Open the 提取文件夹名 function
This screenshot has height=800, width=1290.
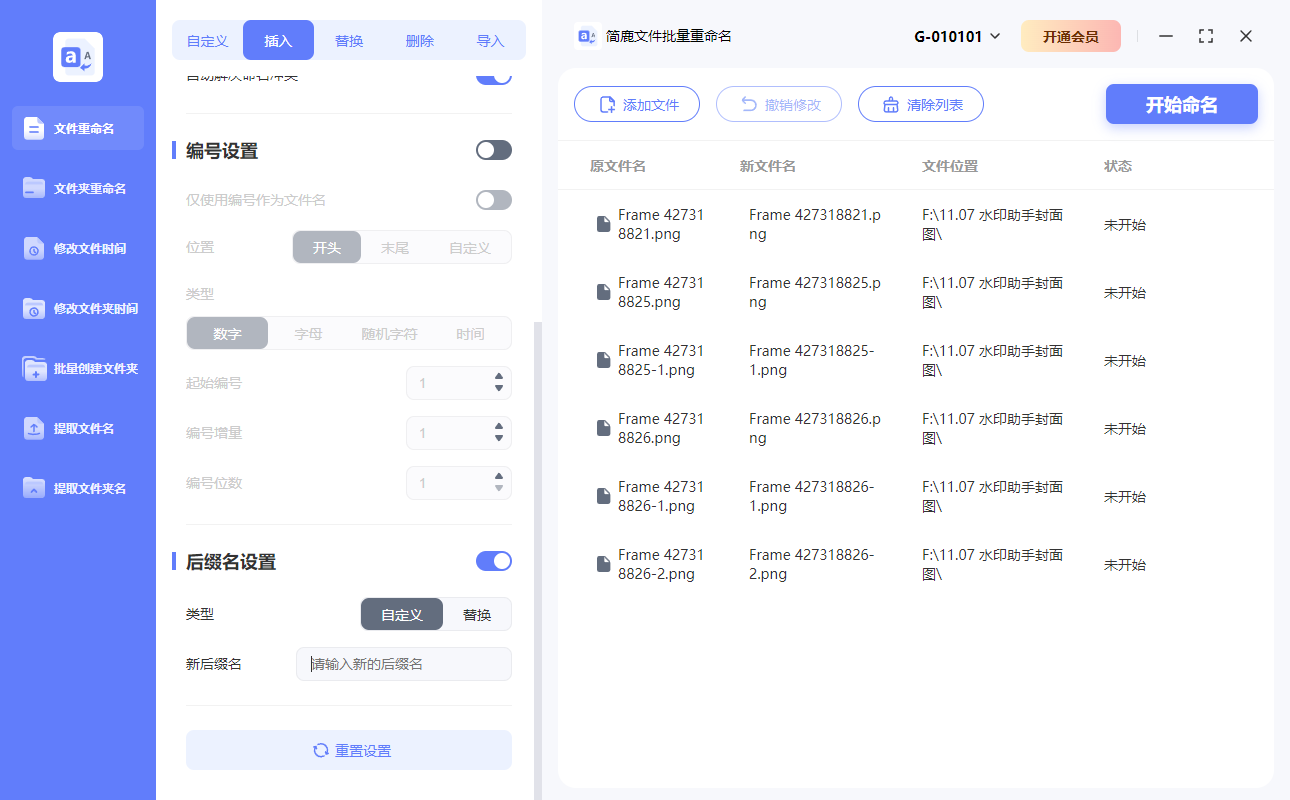tap(77, 488)
